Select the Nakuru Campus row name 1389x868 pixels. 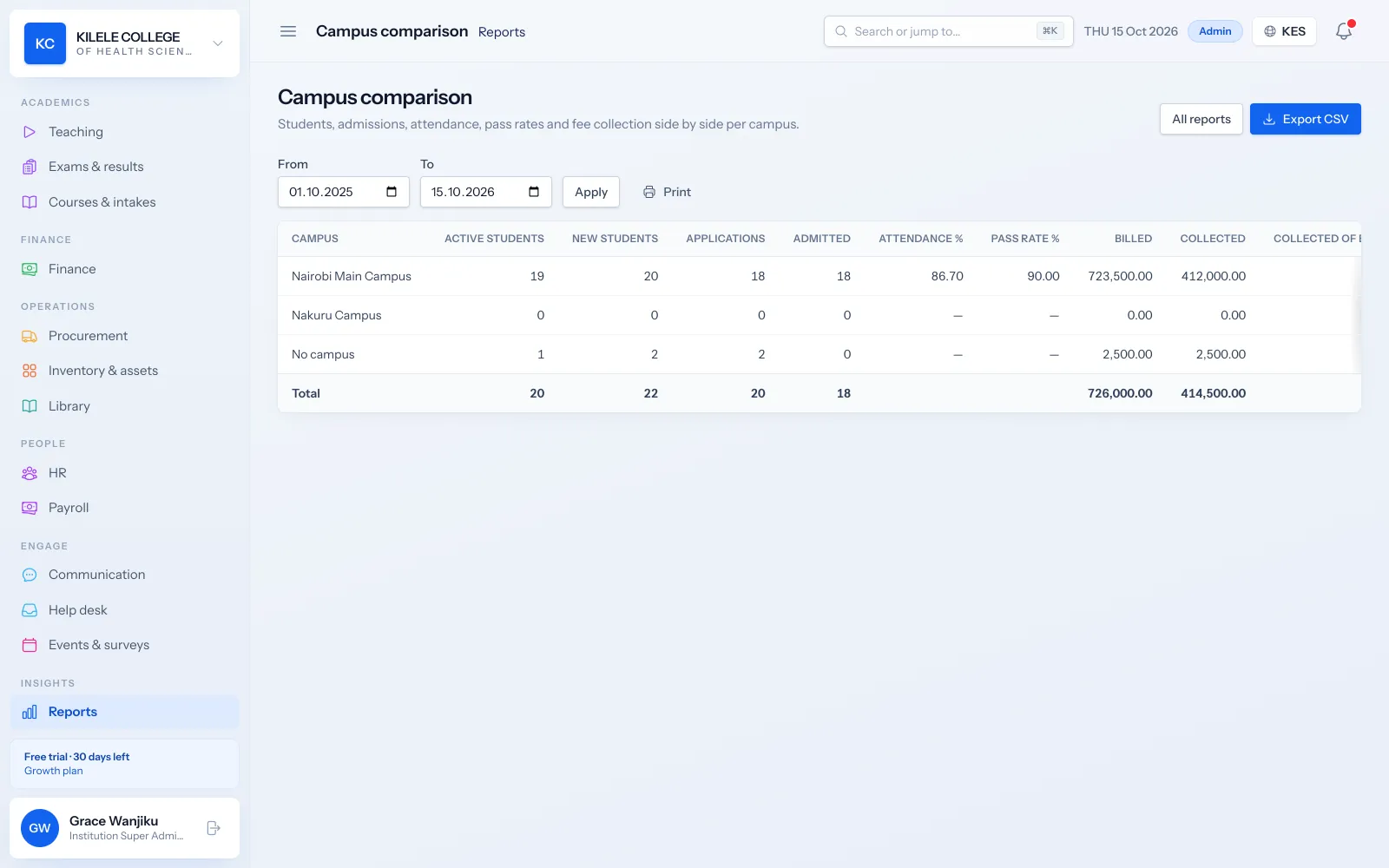click(x=337, y=315)
